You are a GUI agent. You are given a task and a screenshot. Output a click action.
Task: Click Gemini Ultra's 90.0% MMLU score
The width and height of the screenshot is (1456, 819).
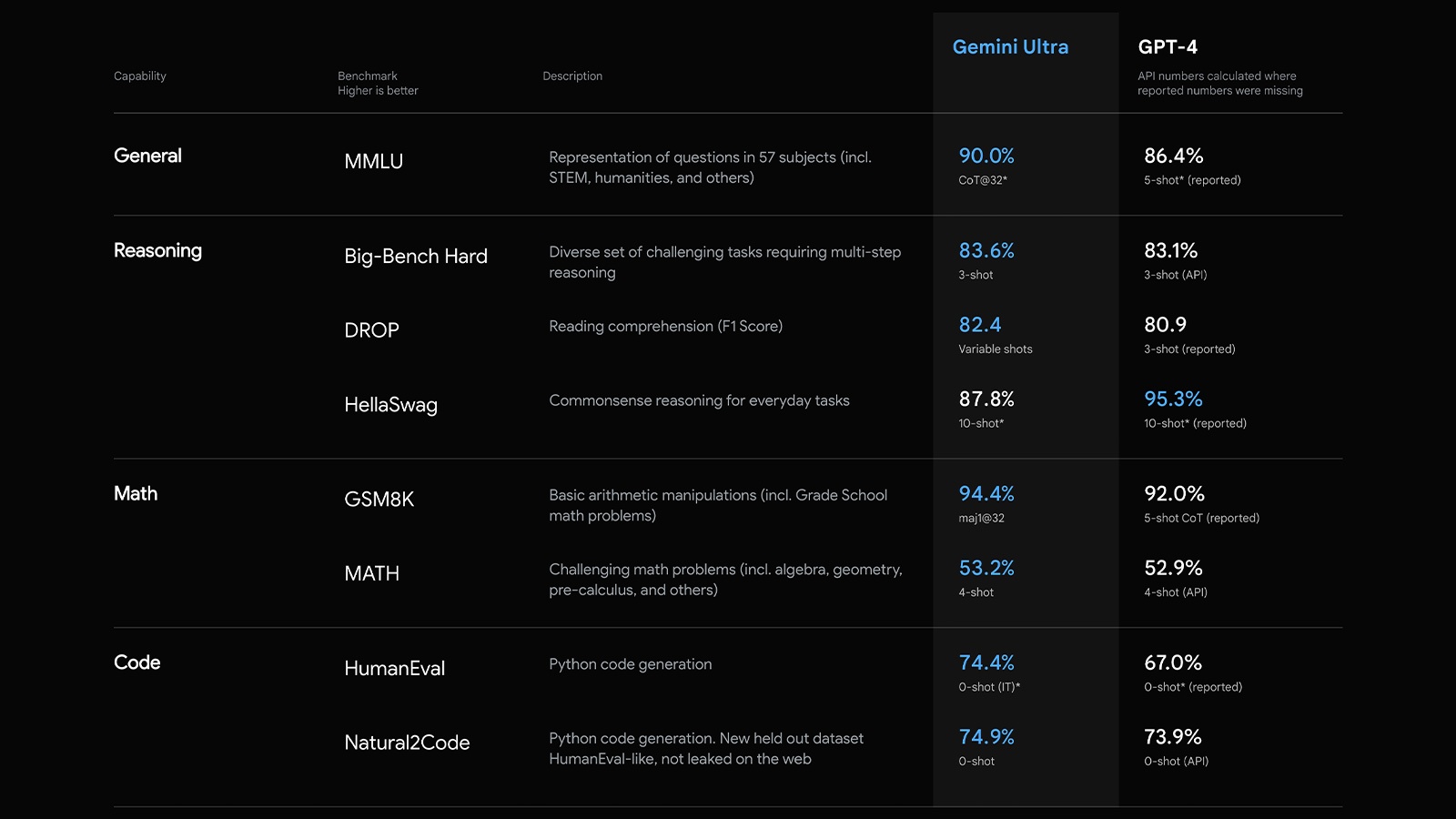tap(986, 156)
